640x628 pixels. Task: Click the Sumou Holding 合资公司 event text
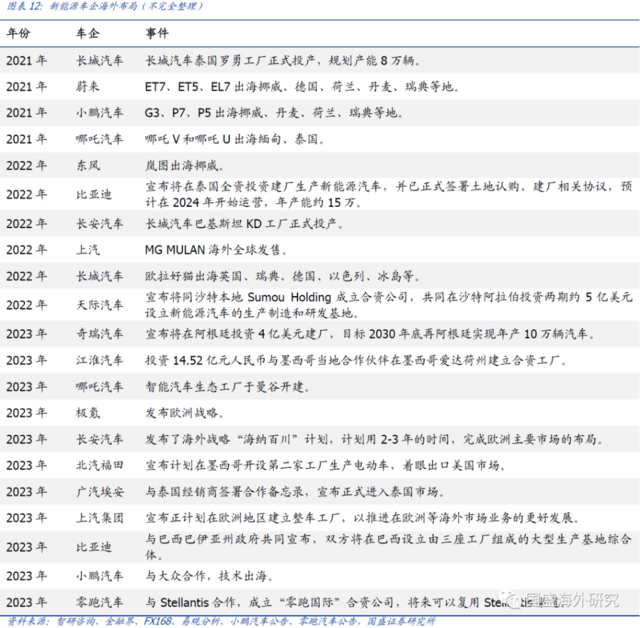389,305
